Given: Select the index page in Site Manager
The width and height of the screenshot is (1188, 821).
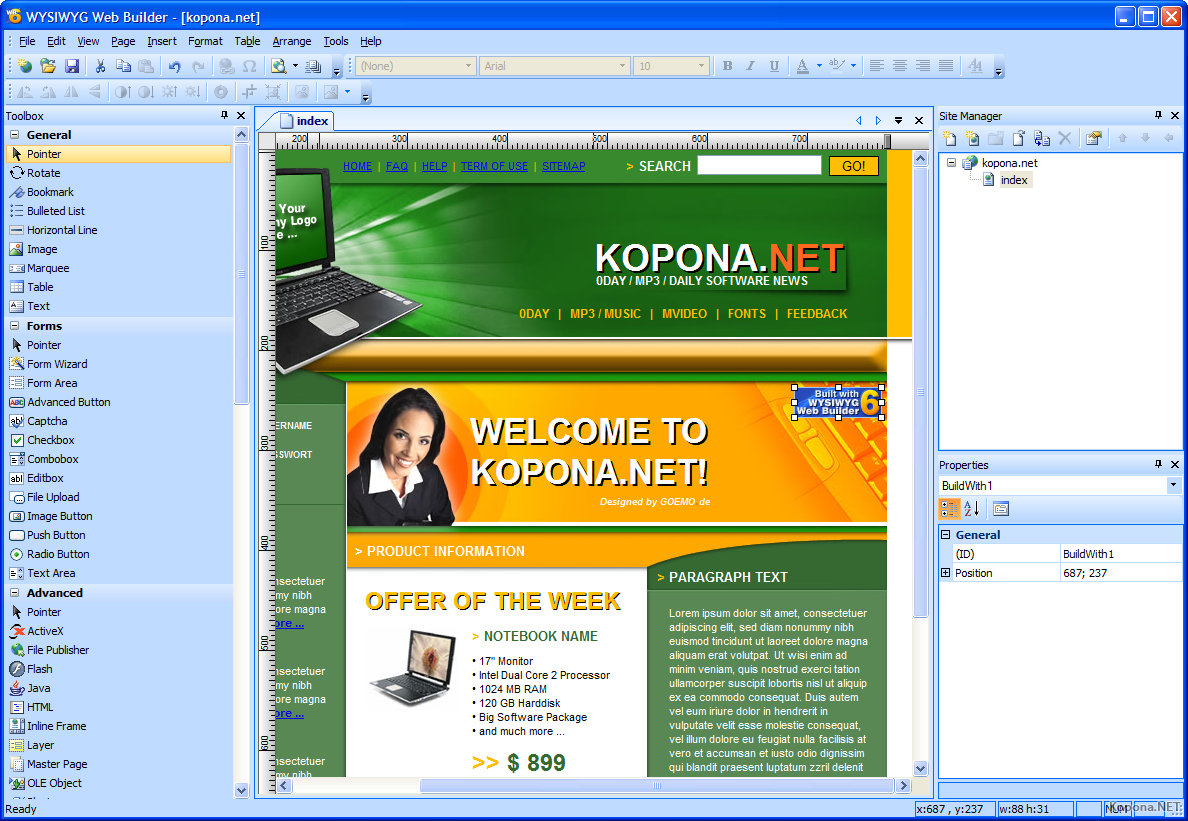Looking at the screenshot, I should point(1014,179).
